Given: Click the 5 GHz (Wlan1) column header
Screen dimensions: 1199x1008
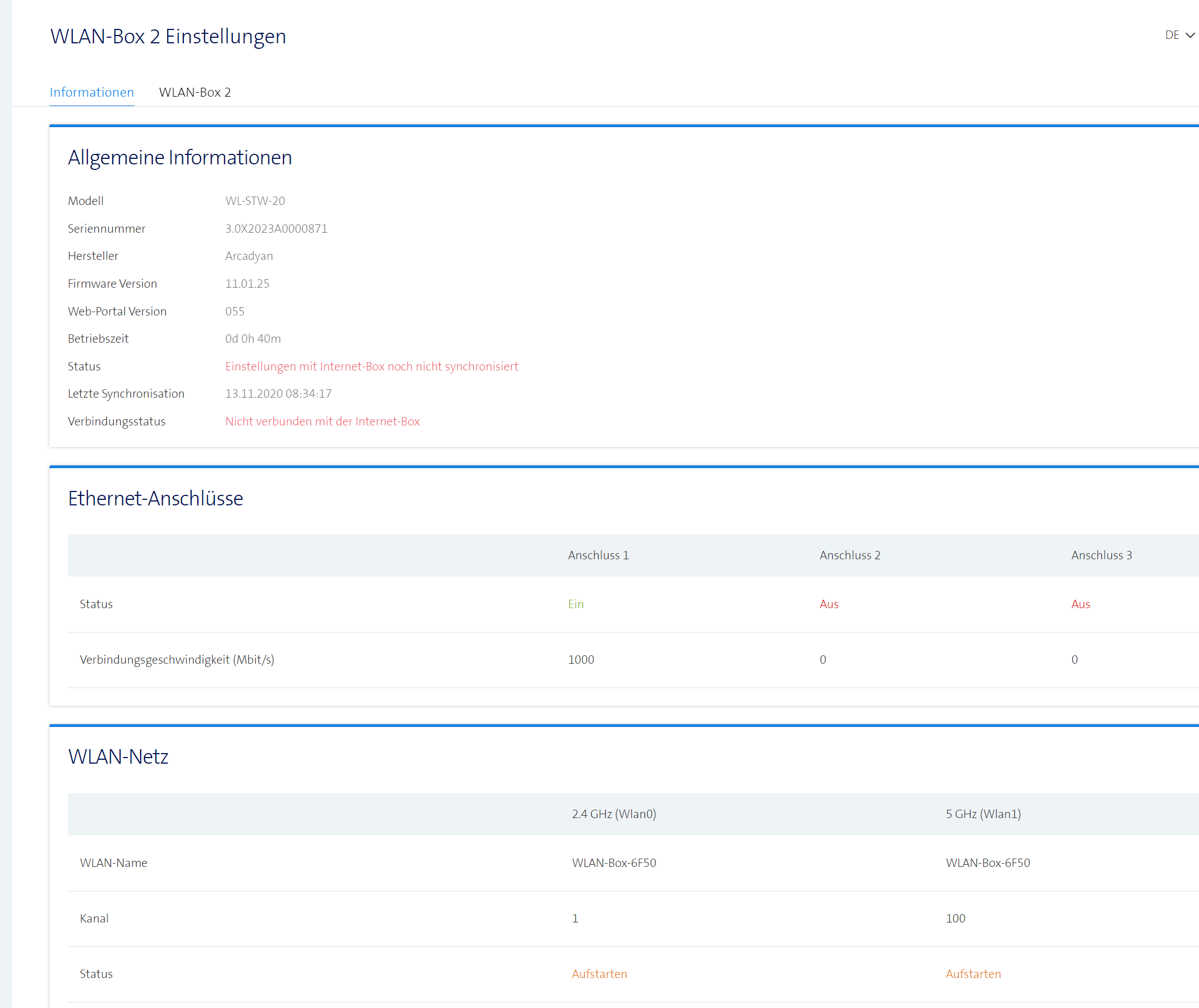Looking at the screenshot, I should tap(982, 814).
